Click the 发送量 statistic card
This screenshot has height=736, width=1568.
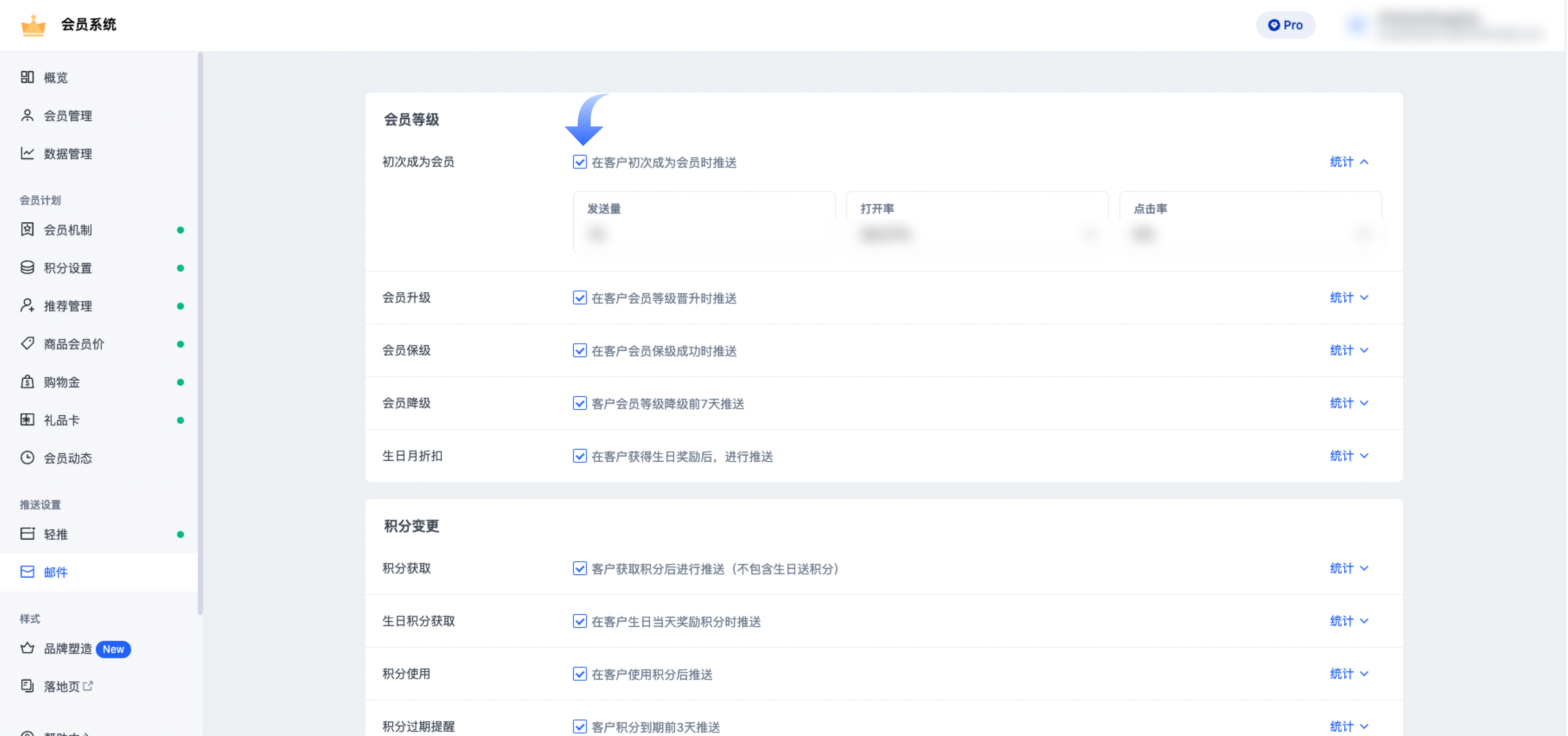tap(704, 222)
